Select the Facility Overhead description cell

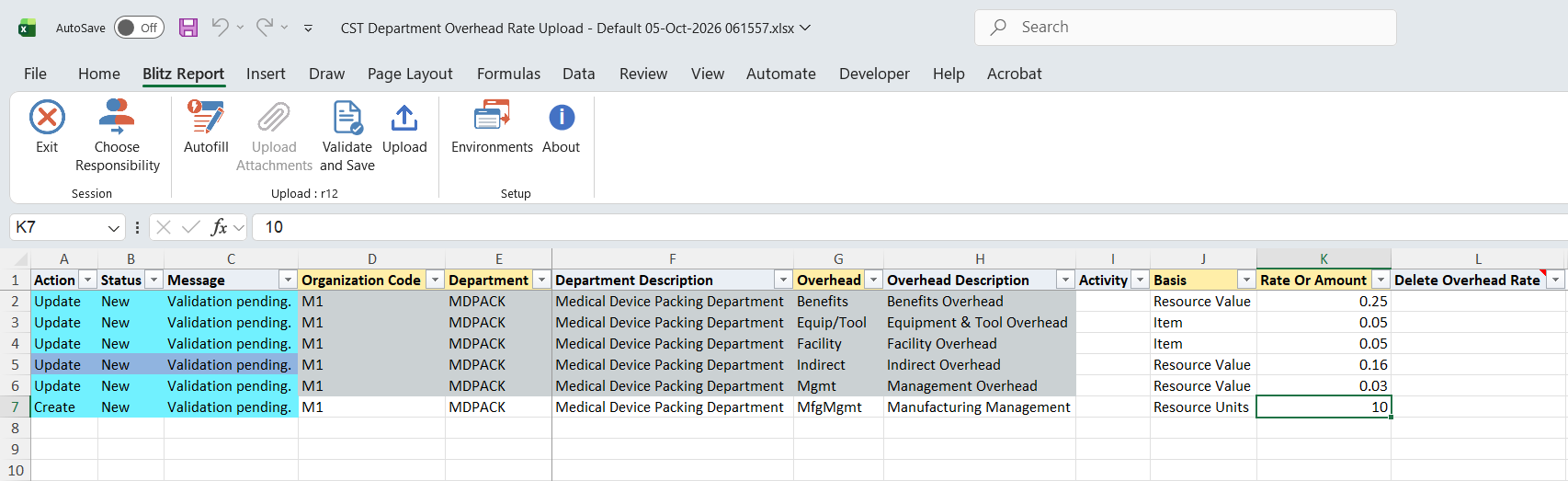pos(980,343)
